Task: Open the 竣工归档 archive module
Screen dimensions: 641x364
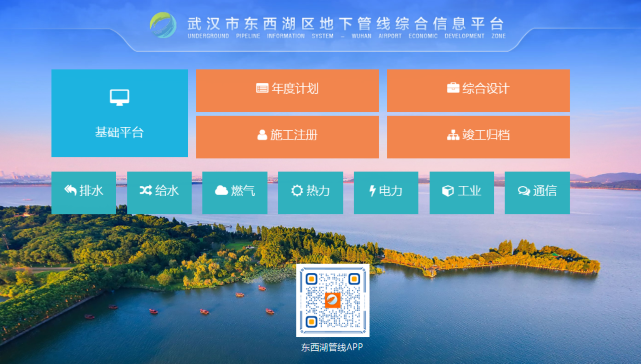Action: point(478,137)
